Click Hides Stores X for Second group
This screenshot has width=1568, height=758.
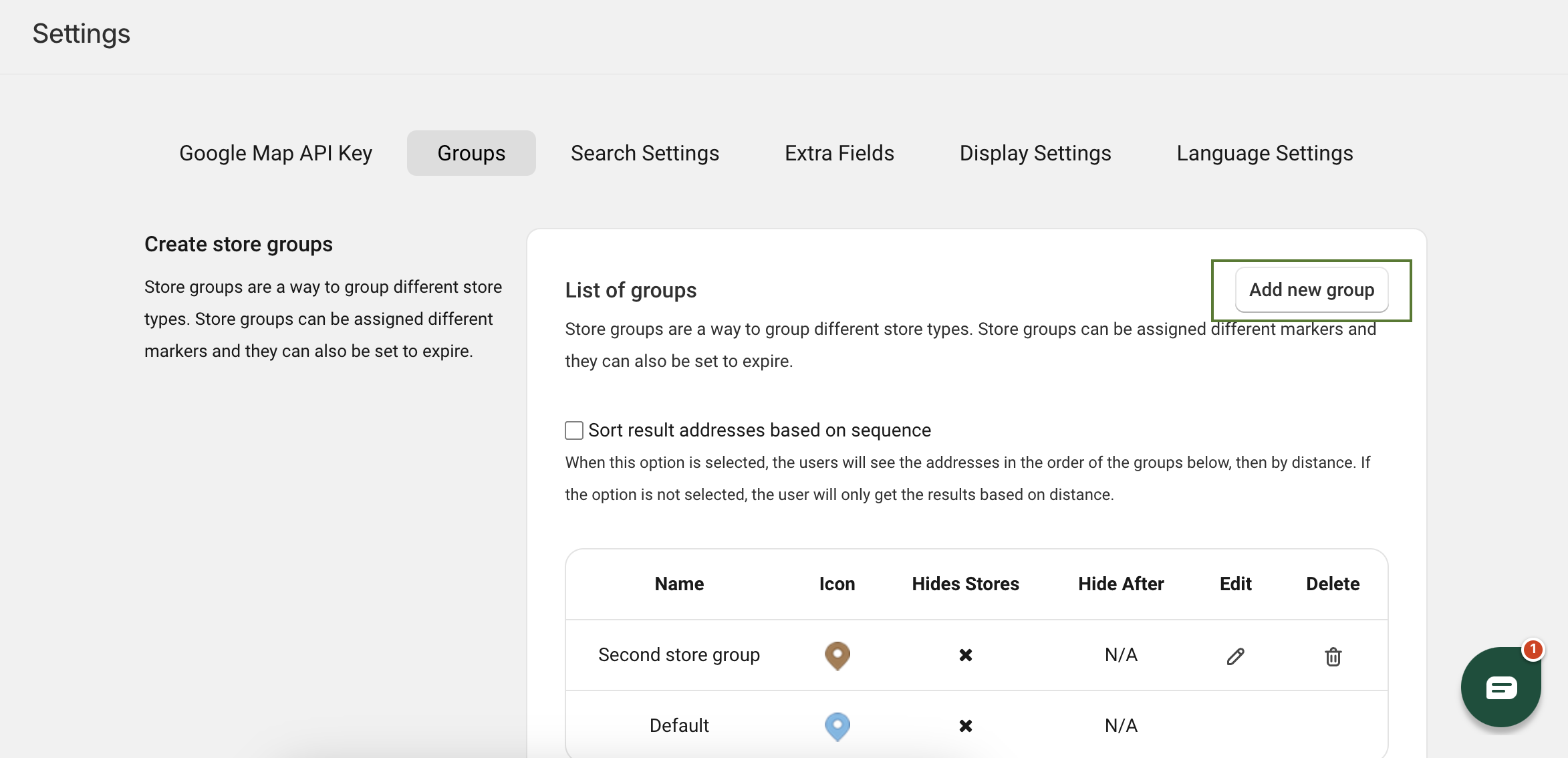965,655
